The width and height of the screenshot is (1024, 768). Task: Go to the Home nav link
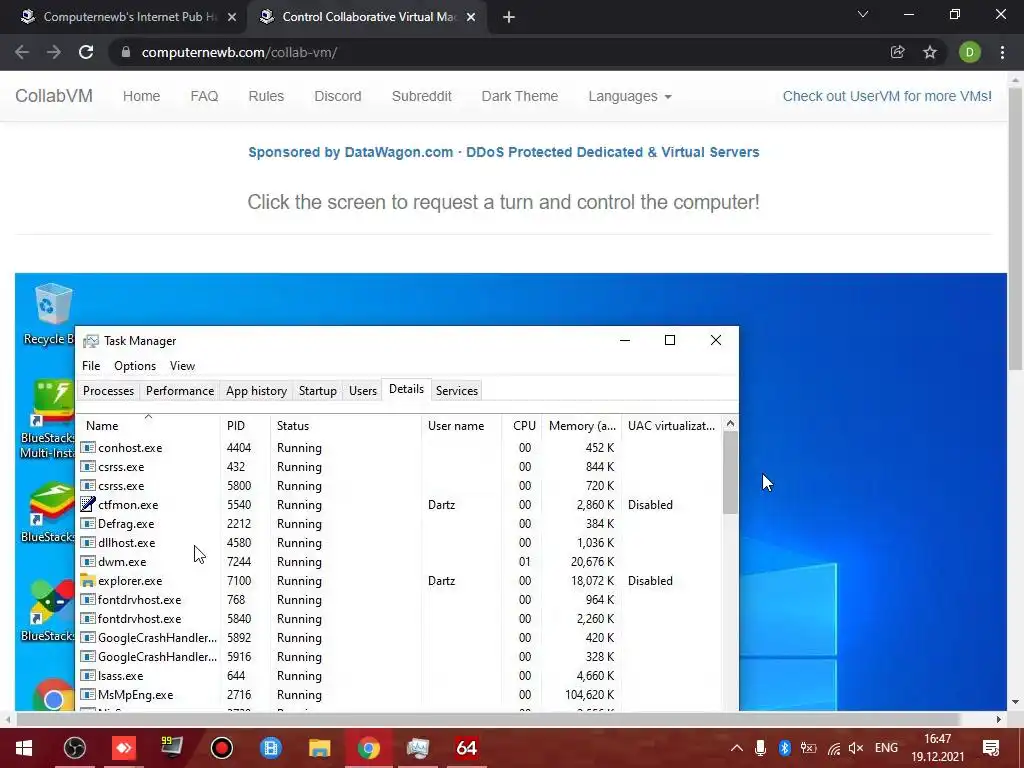pyautogui.click(x=141, y=96)
